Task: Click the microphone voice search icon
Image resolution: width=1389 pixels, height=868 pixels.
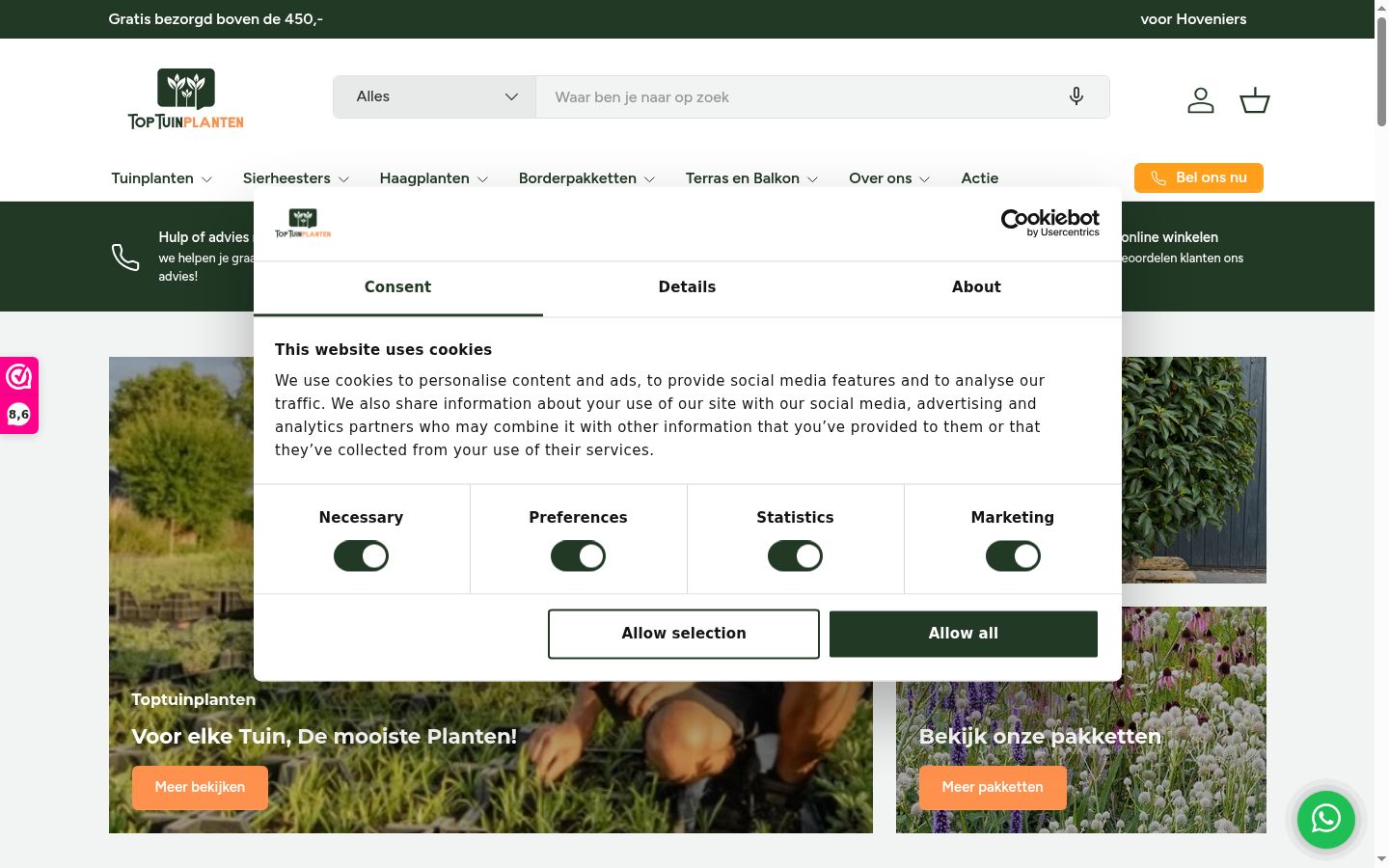Action: (x=1076, y=96)
